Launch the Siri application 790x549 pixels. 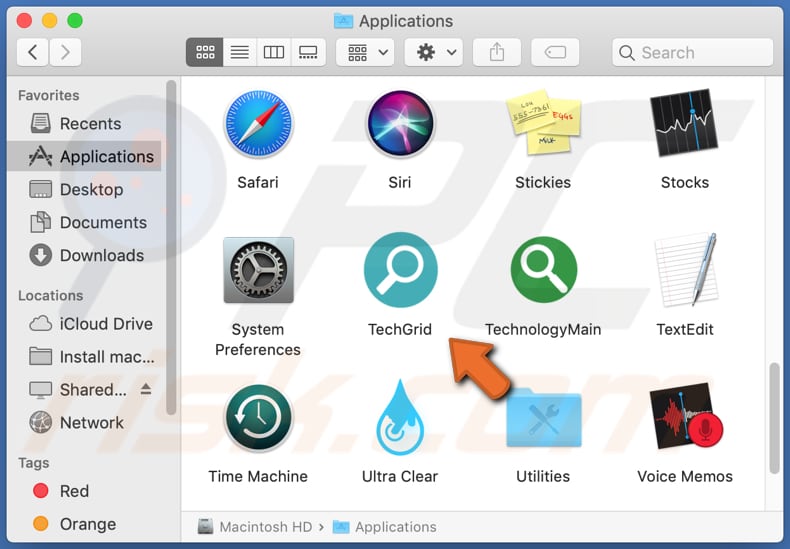tap(399, 124)
